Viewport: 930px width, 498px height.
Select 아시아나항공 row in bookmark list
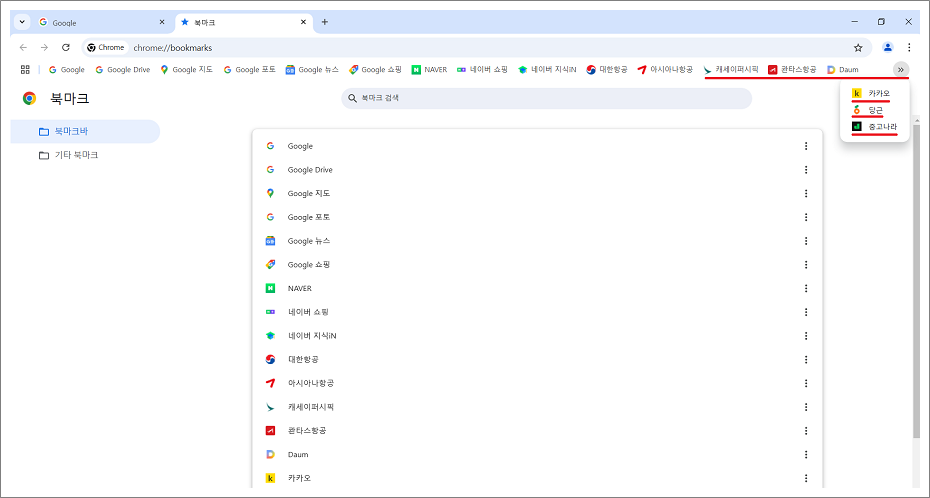pyautogui.click(x=537, y=383)
